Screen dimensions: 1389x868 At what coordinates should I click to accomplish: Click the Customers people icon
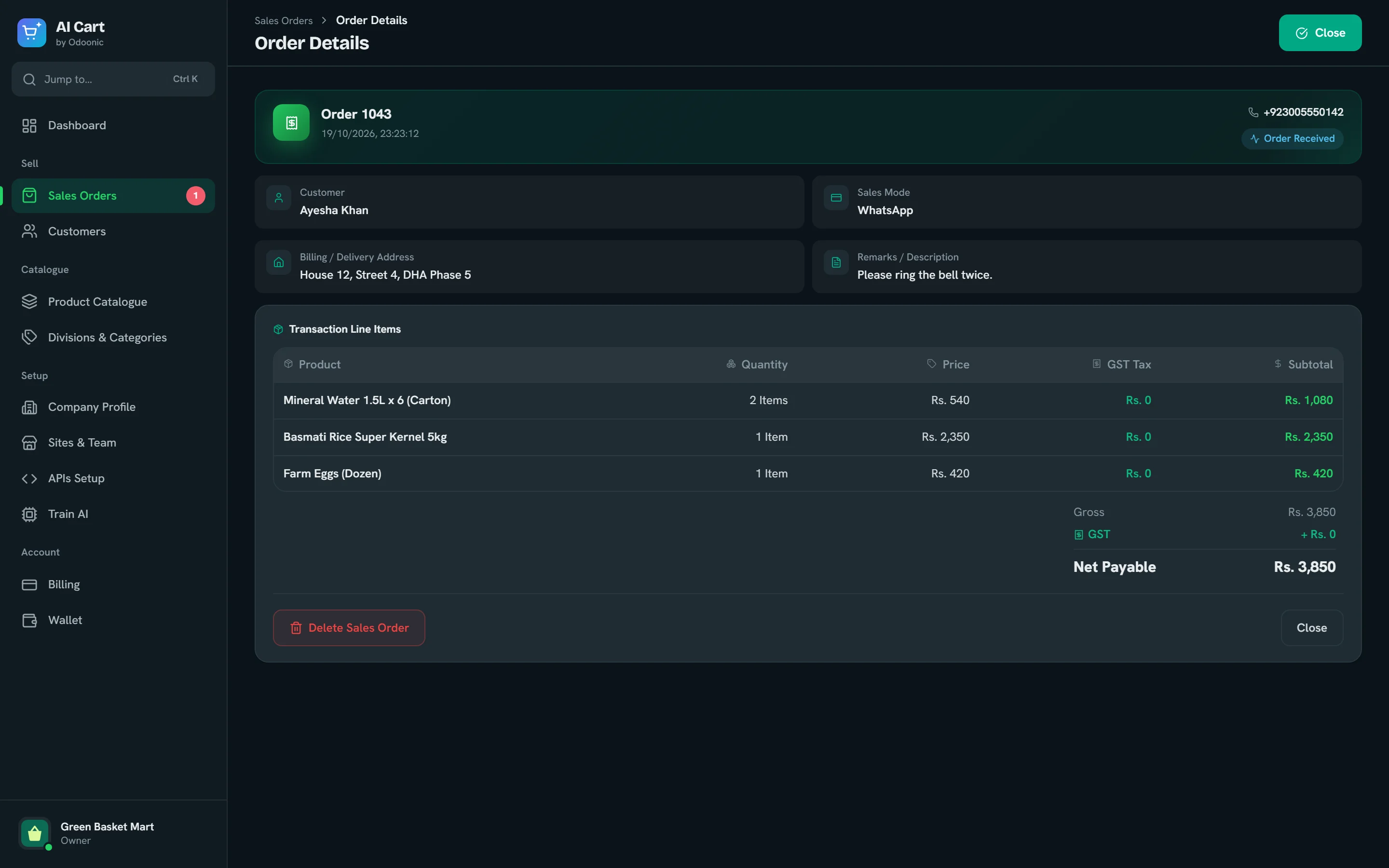point(29,231)
